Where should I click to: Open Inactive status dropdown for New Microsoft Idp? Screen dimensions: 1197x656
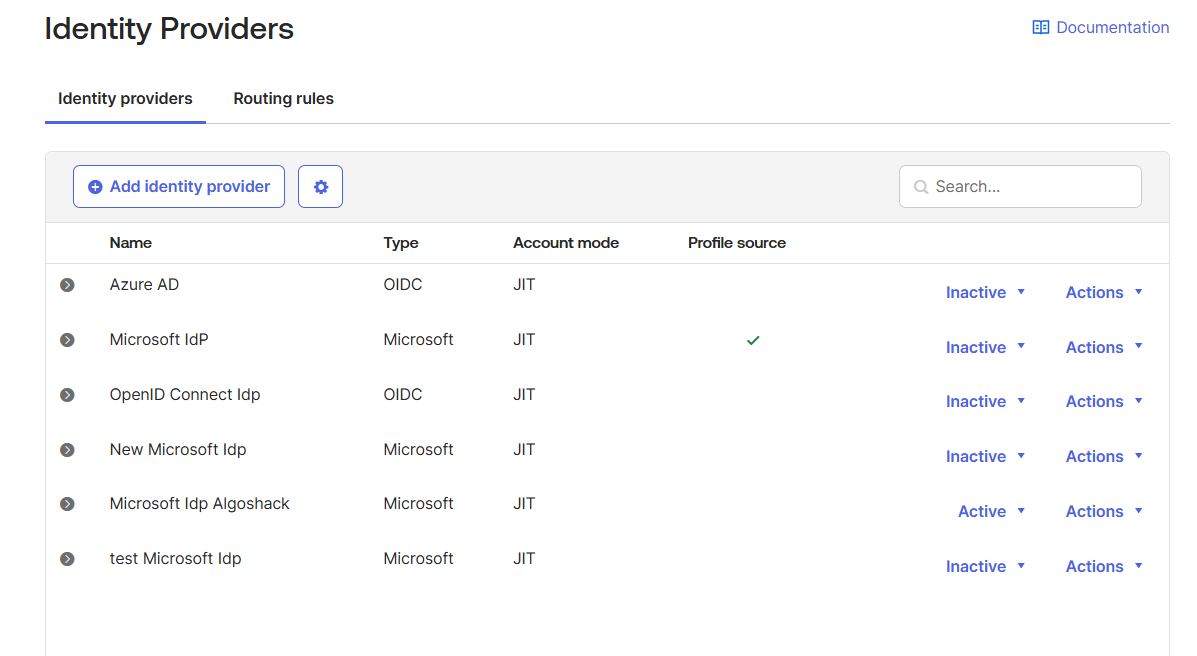[985, 456]
